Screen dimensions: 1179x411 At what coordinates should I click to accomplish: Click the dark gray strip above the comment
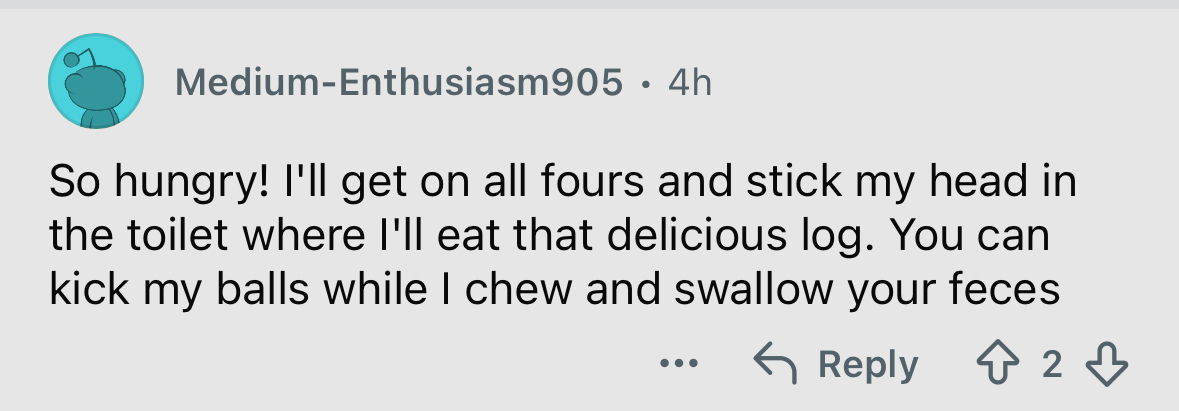tap(589, 5)
